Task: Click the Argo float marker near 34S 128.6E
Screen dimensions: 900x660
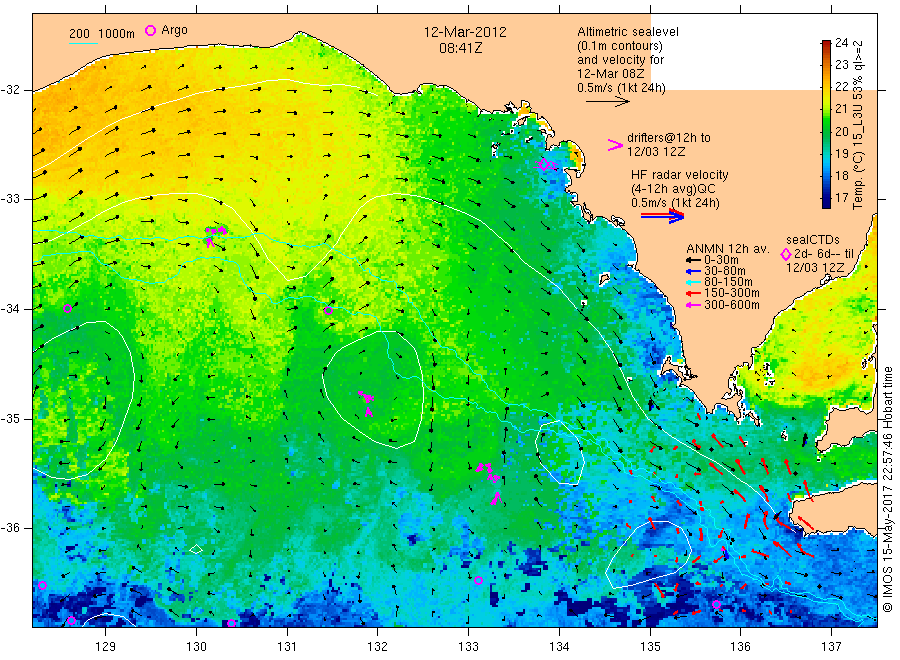Action: pyautogui.click(x=67, y=308)
